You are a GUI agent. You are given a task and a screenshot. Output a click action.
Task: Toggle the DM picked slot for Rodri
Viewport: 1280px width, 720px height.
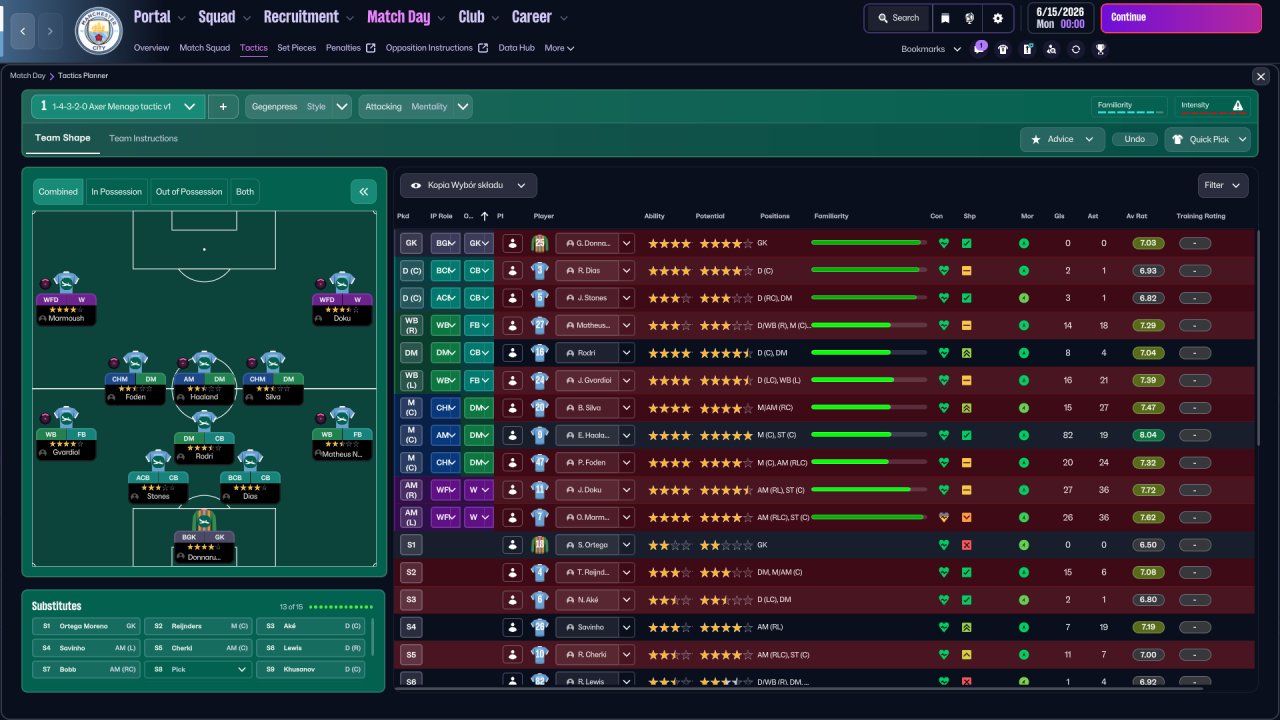[411, 353]
